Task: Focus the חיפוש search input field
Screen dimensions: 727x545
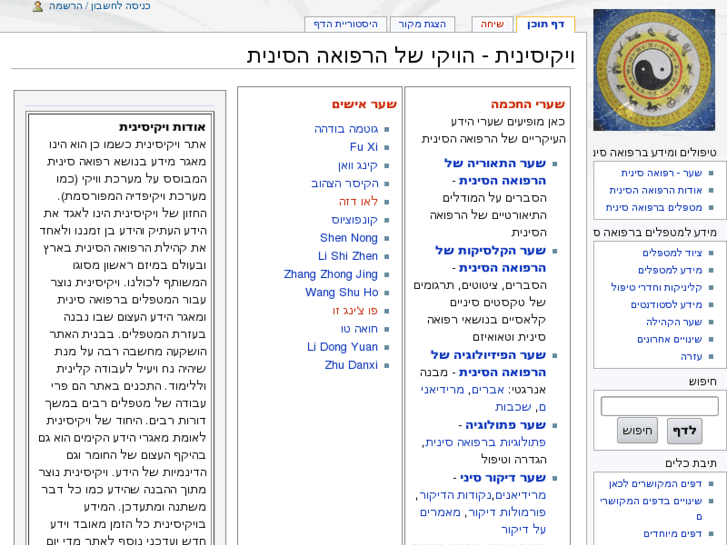Action: pos(659,406)
